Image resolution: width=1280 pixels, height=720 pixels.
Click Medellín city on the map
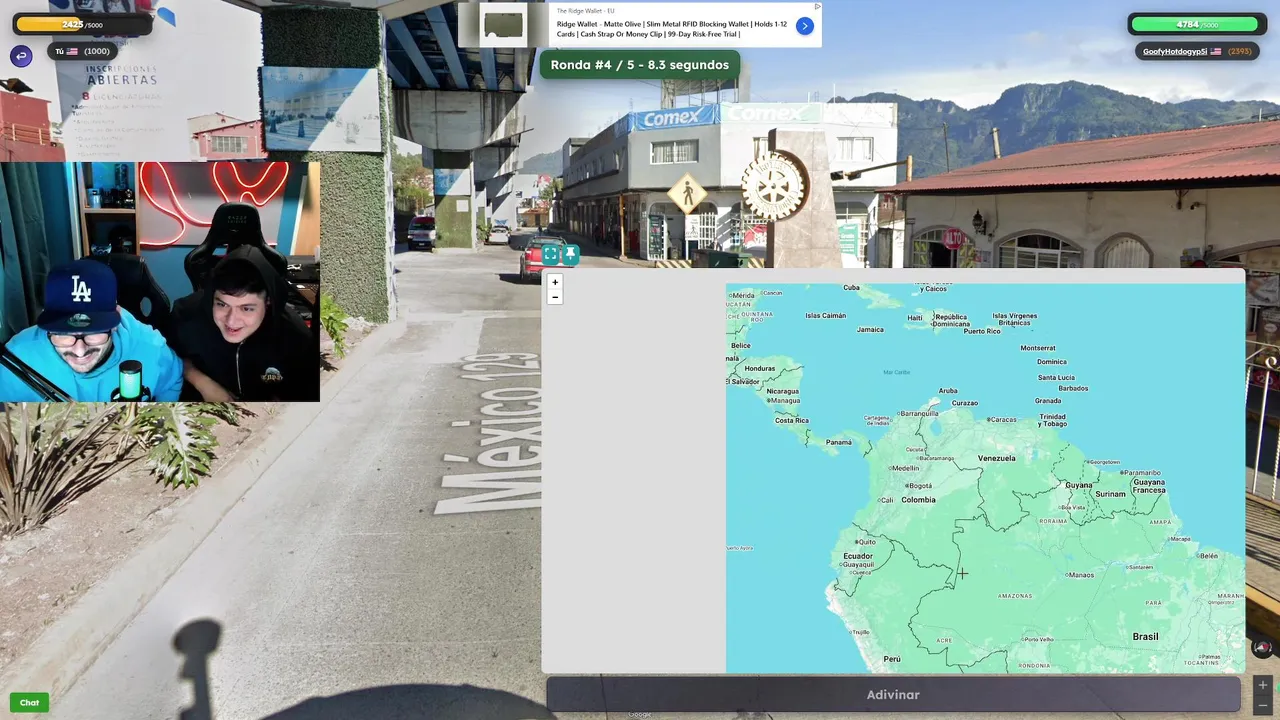pyautogui.click(x=904, y=468)
